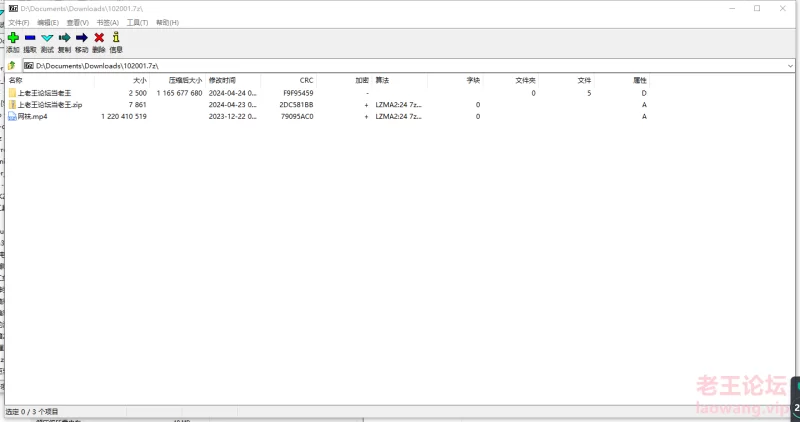This screenshot has height=422, width=800.
Task: Click the Test (测试) toolbar icon
Action: [x=47, y=38]
